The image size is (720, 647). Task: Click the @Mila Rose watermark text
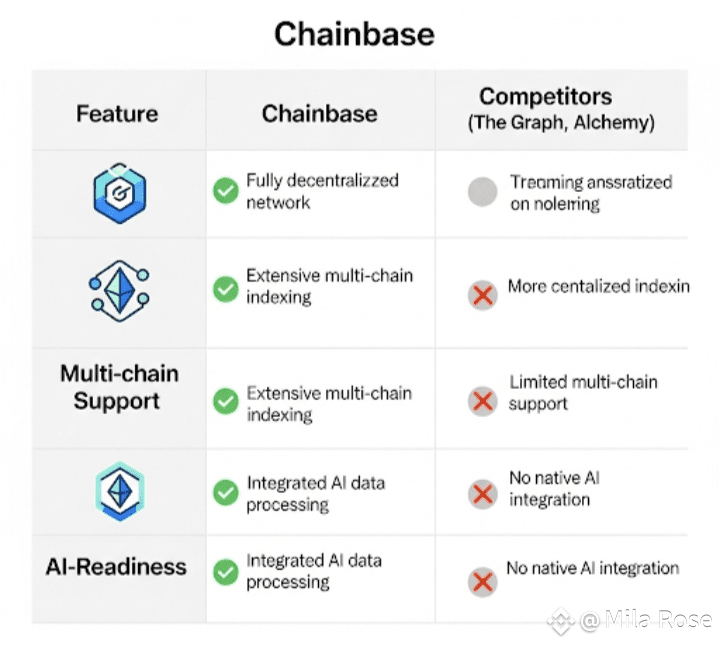(646, 620)
